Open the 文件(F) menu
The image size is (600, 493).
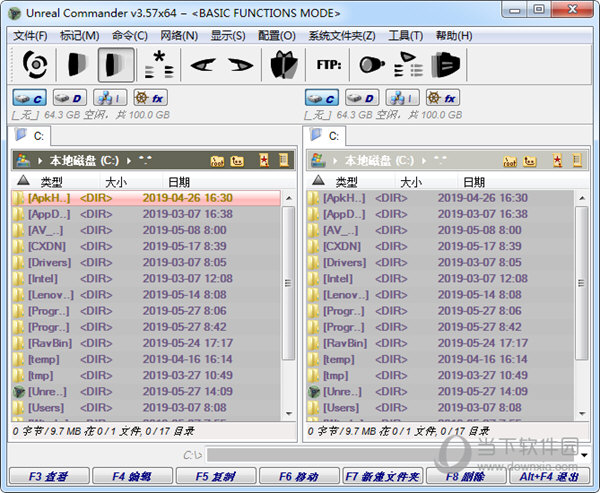pyautogui.click(x=30, y=36)
